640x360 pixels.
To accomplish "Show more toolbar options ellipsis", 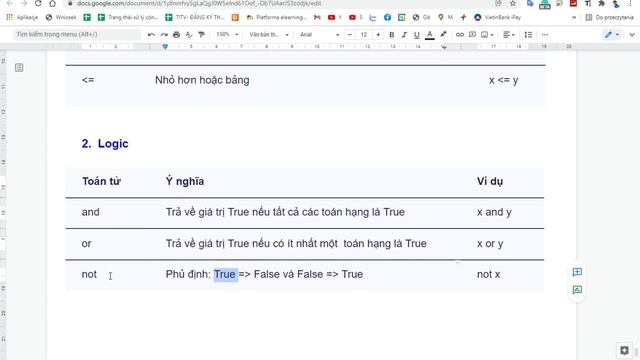I will point(545,35).
